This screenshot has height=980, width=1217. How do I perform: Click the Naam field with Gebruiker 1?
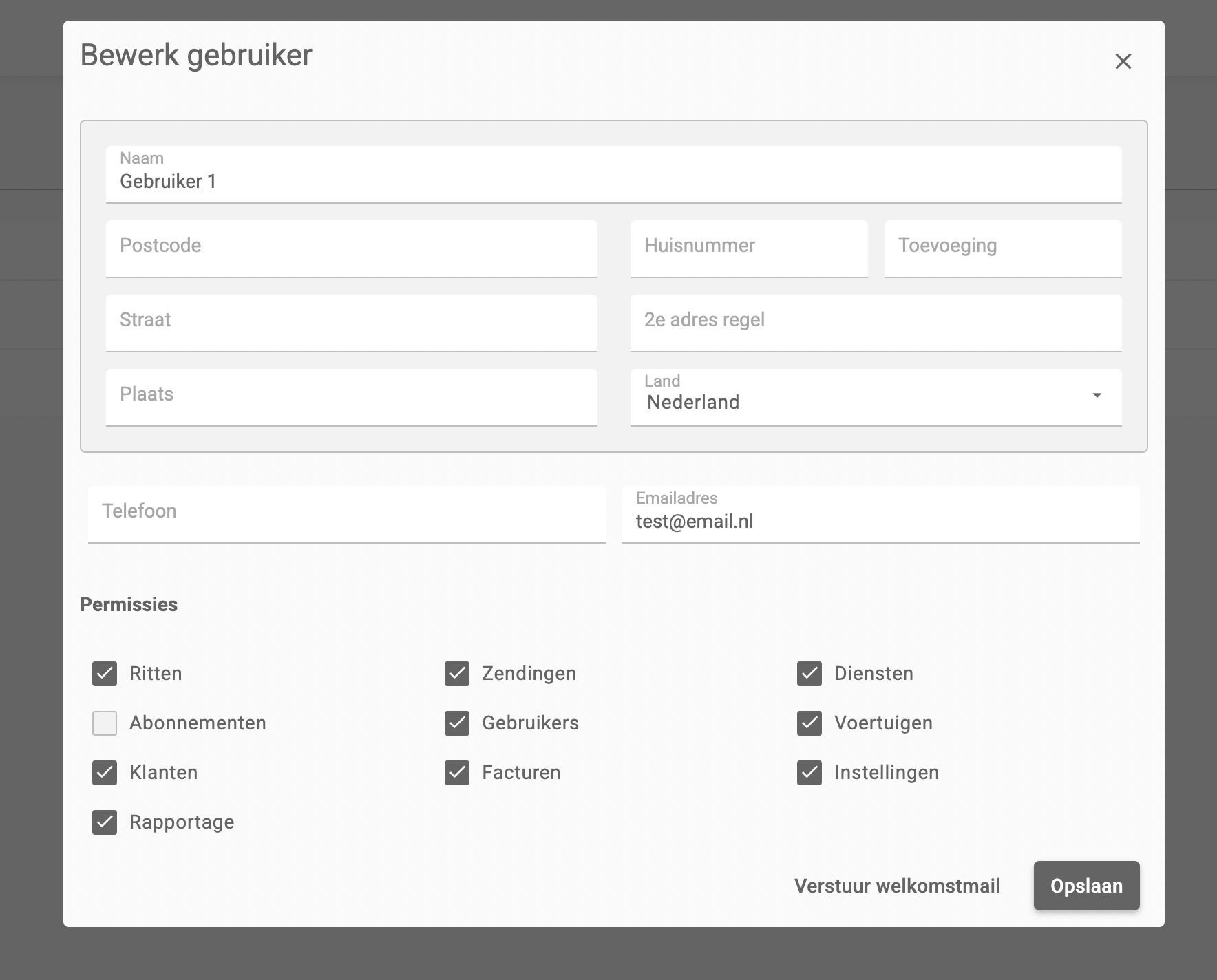613,174
